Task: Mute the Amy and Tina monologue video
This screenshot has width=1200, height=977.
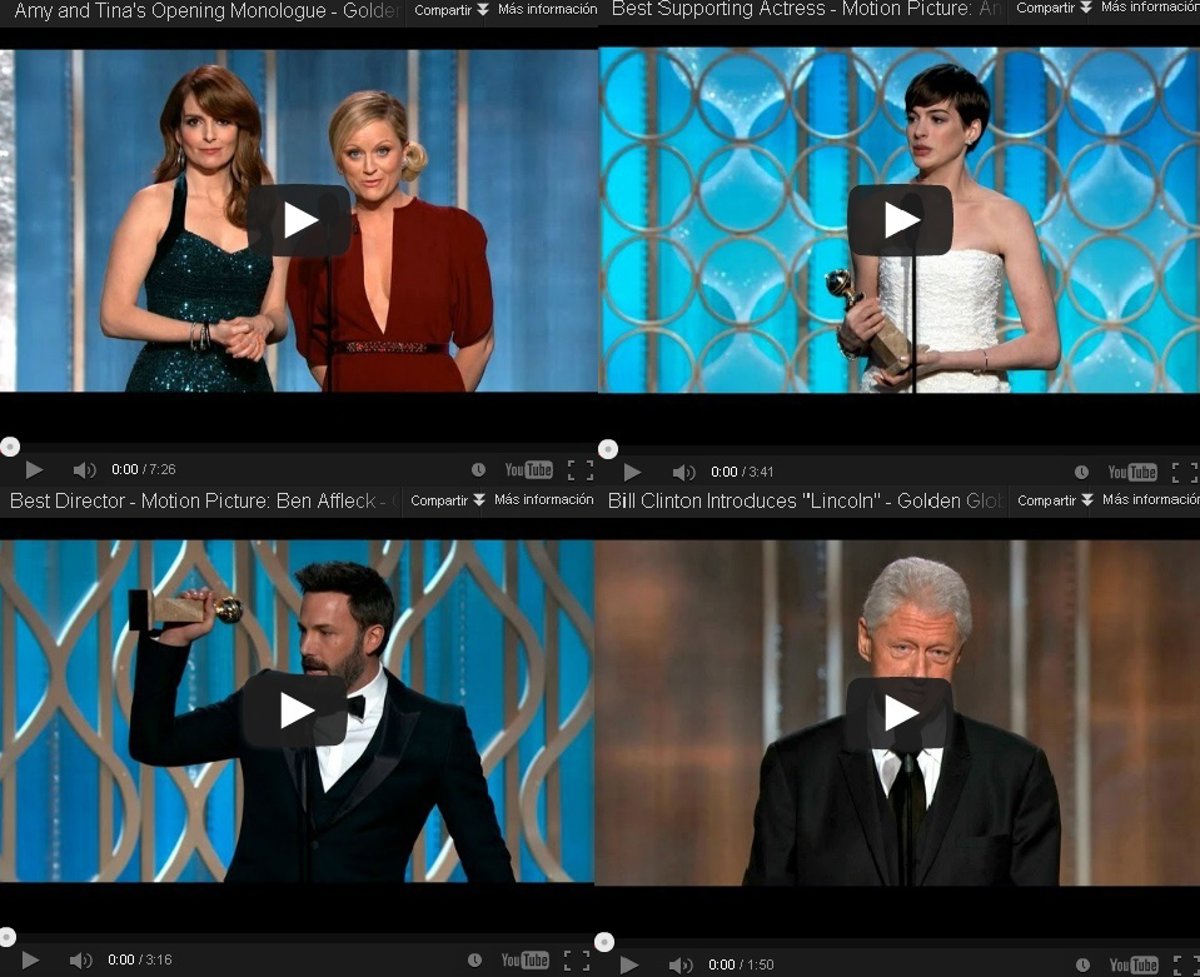Action: pos(84,470)
